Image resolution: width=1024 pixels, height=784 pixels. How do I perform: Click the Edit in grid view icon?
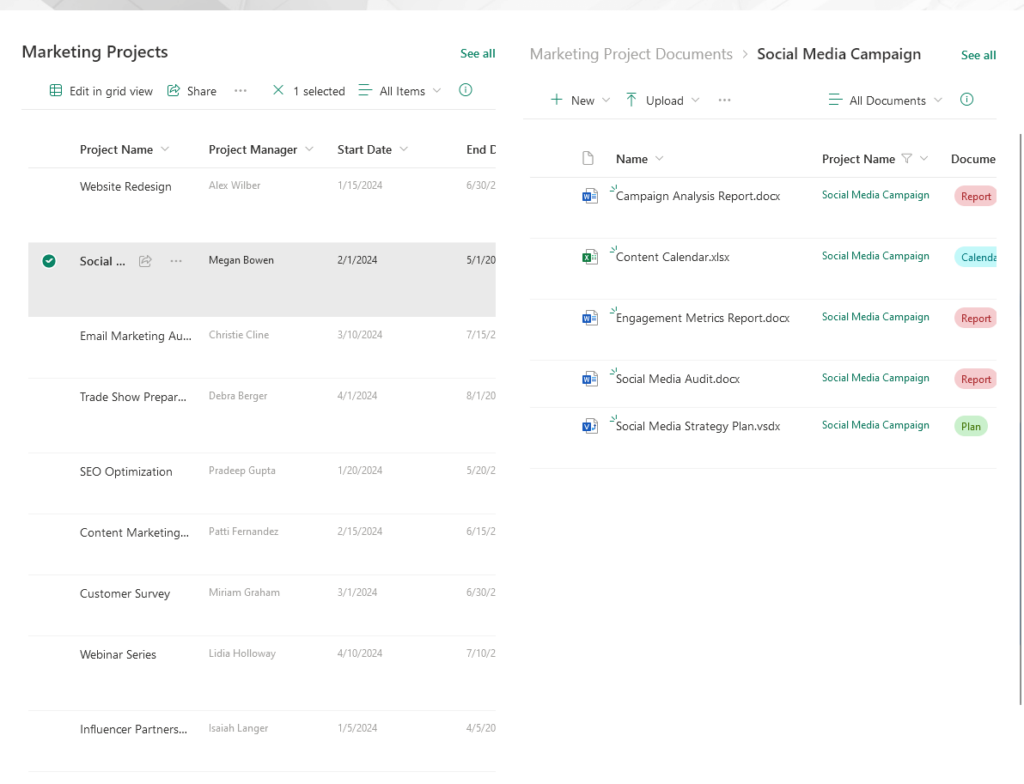click(56, 90)
